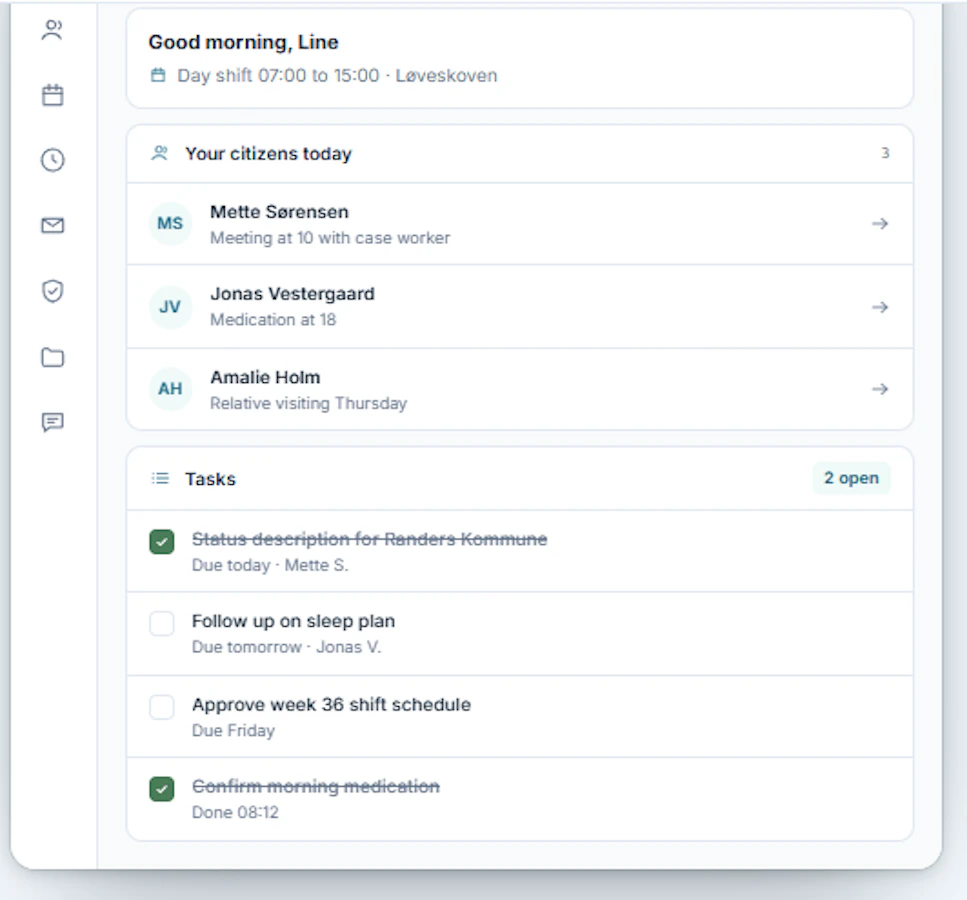Uncheck Confirm morning medication task
967x900 pixels.
(162, 788)
